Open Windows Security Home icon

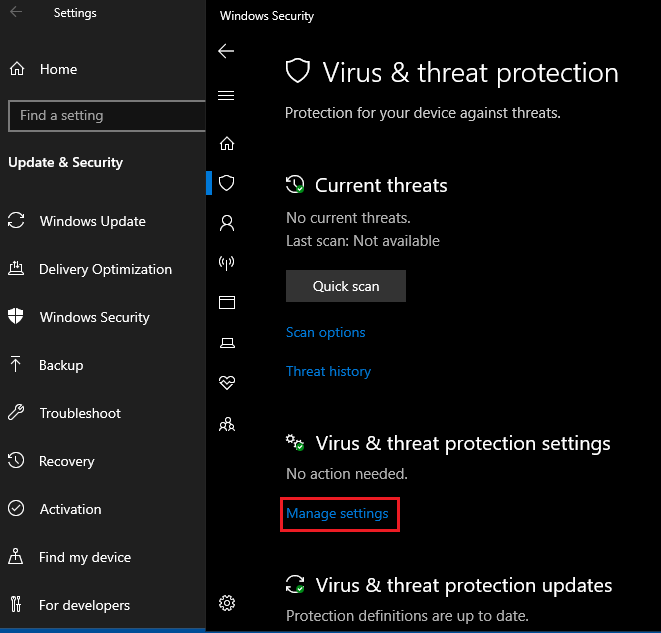point(227,144)
